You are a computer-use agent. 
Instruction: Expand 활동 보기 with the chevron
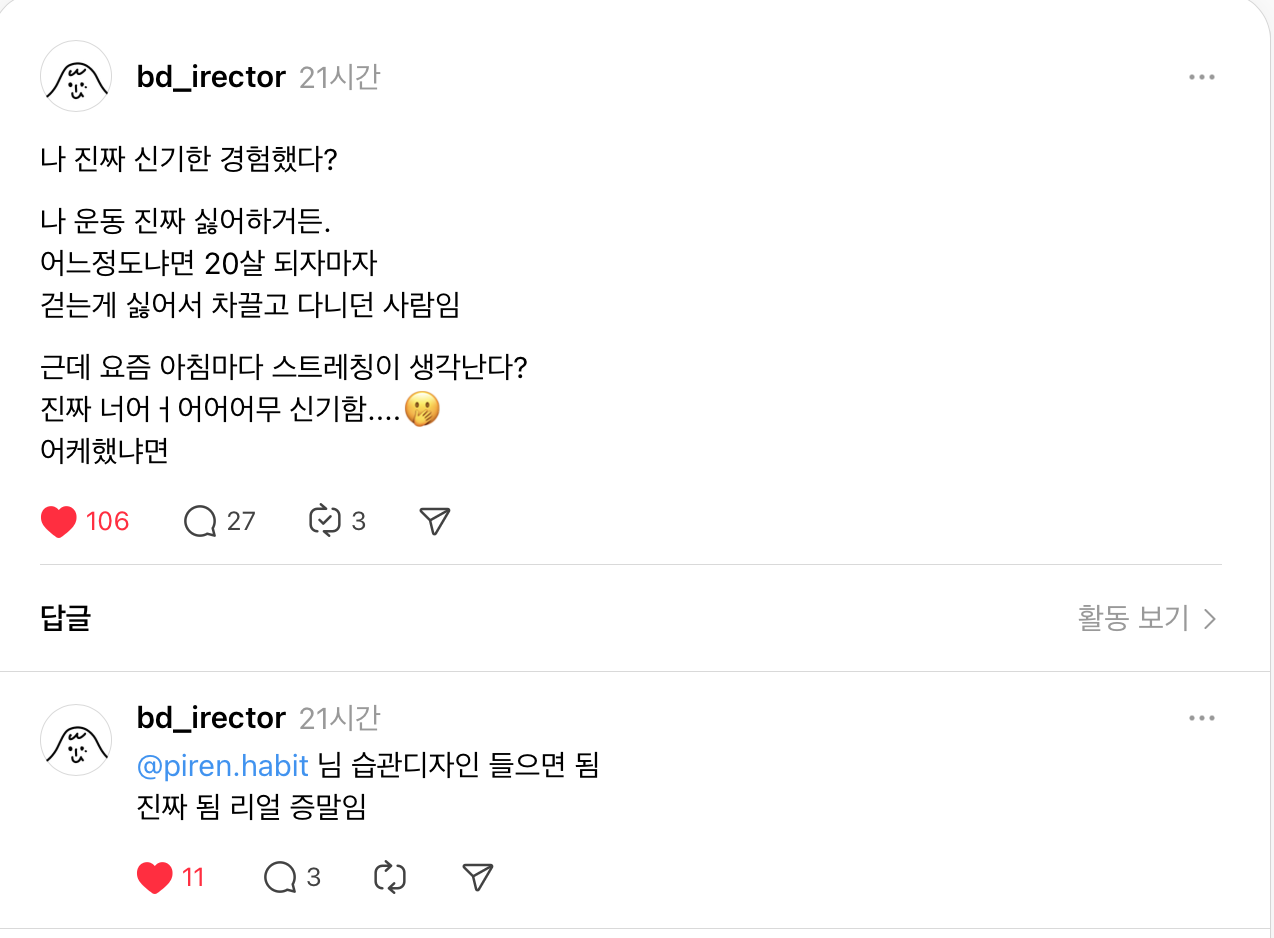pos(1209,619)
